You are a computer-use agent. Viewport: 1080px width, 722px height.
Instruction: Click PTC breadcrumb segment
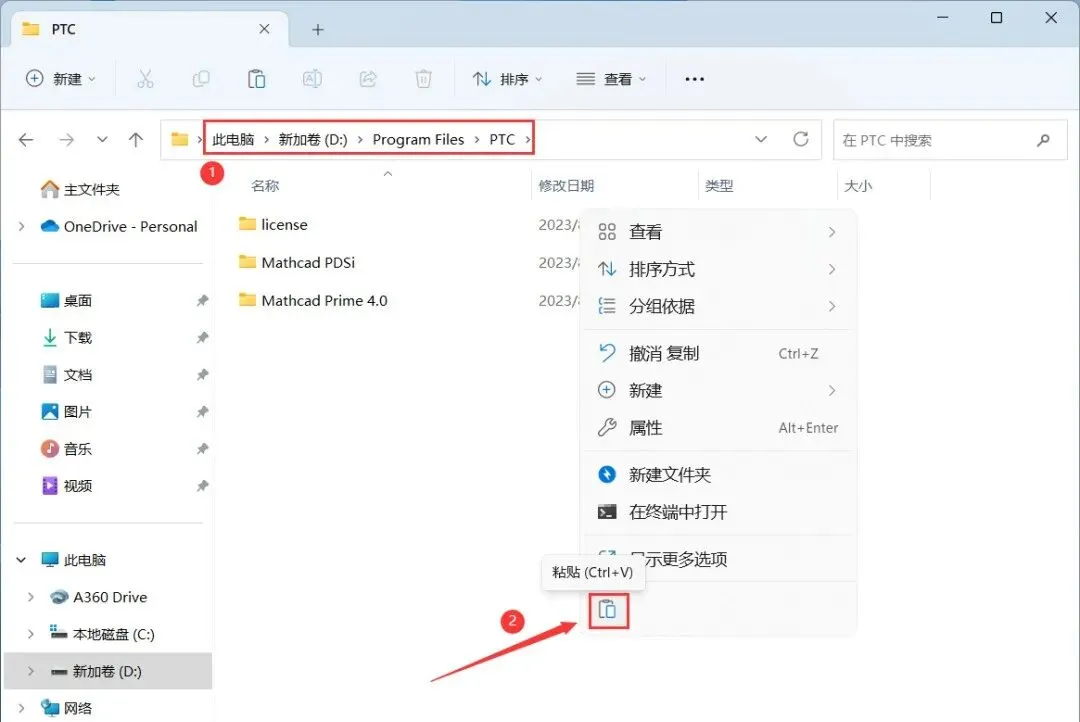tap(502, 140)
